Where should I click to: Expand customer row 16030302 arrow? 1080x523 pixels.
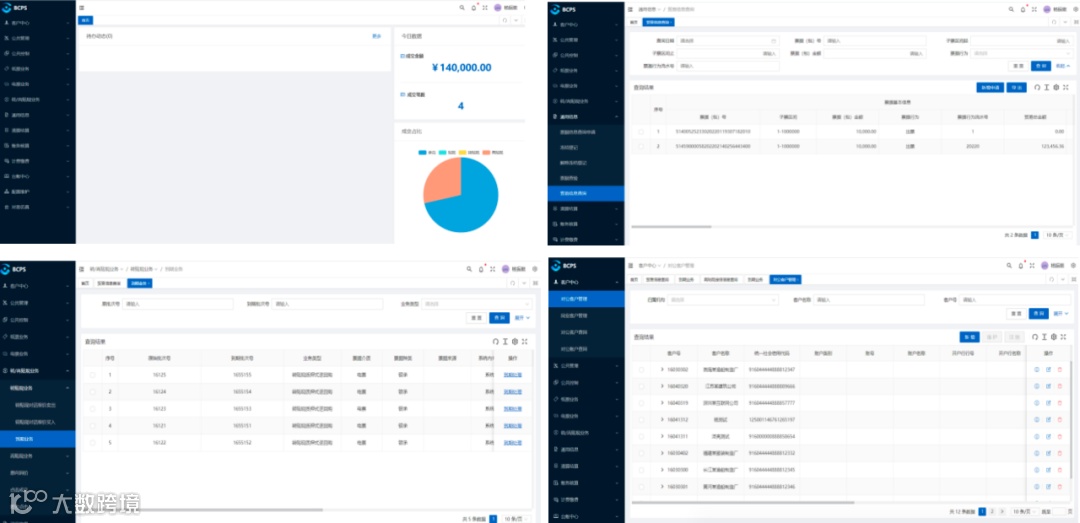(x=662, y=370)
